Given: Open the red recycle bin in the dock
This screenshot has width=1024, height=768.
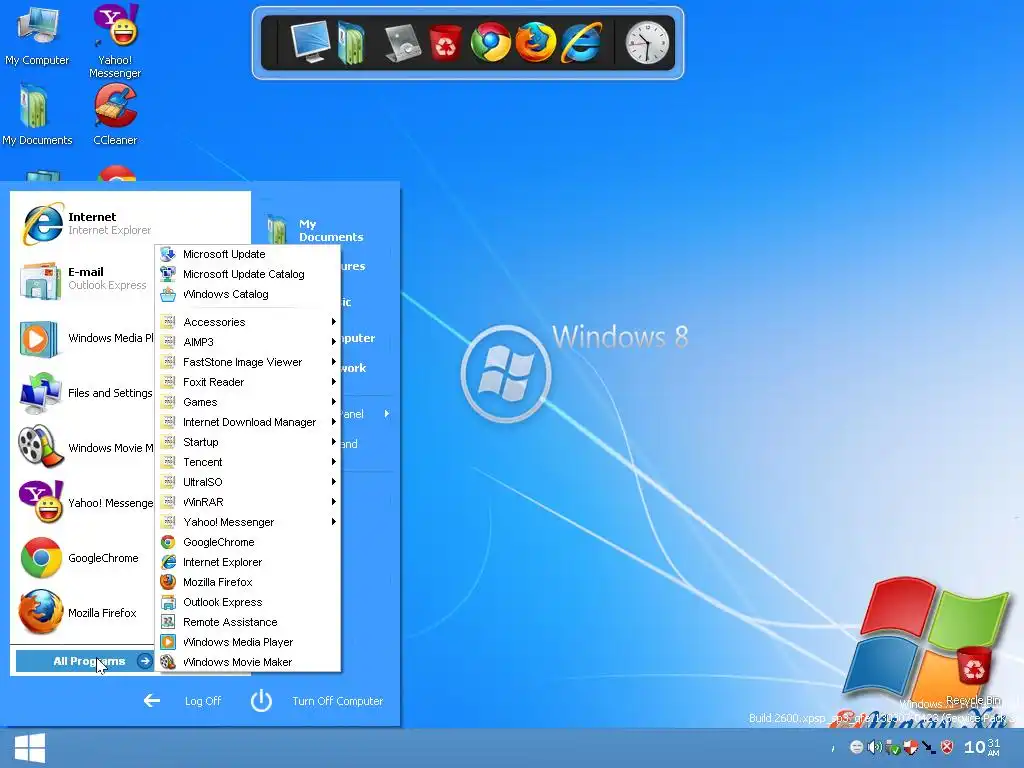Looking at the screenshot, I should coord(445,43).
